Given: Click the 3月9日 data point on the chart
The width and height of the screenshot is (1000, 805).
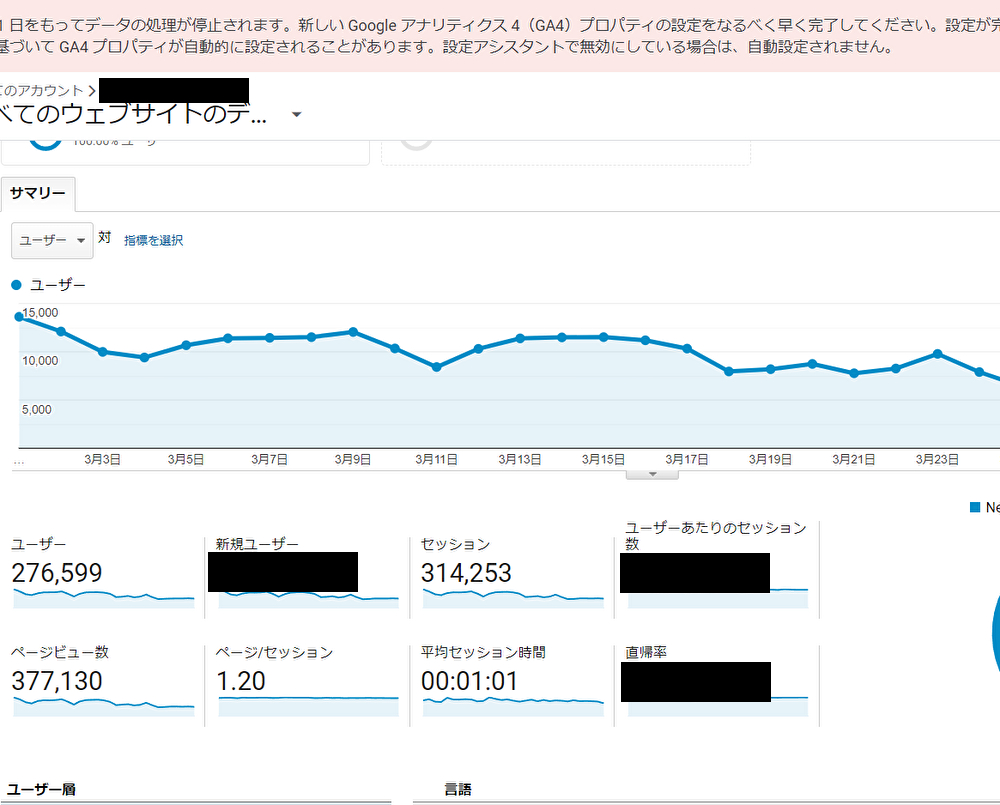Looking at the screenshot, I should point(352,331).
